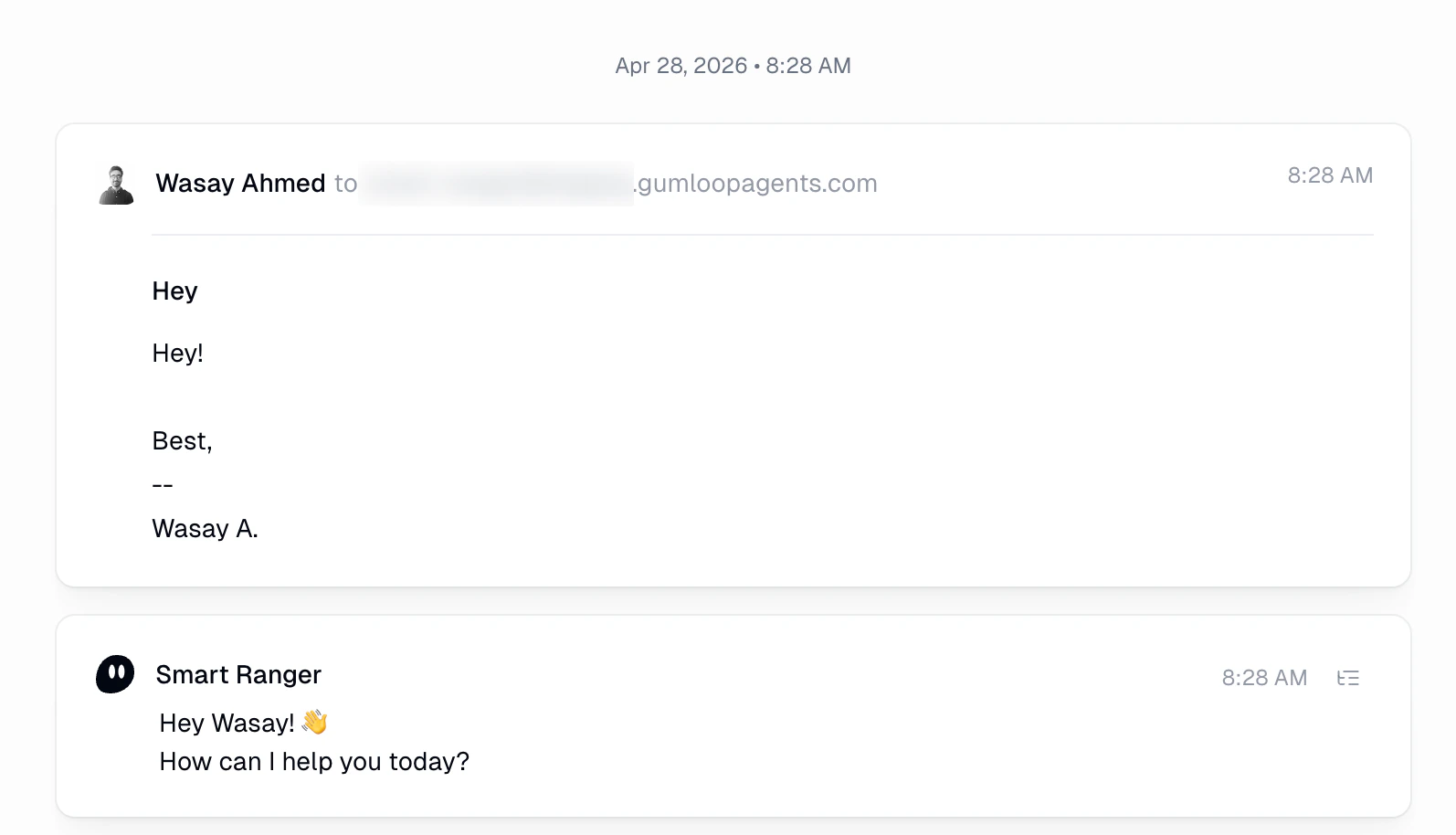The width and height of the screenshot is (1456, 835).
Task: Click the waving hand emoji in the reply
Action: click(315, 722)
